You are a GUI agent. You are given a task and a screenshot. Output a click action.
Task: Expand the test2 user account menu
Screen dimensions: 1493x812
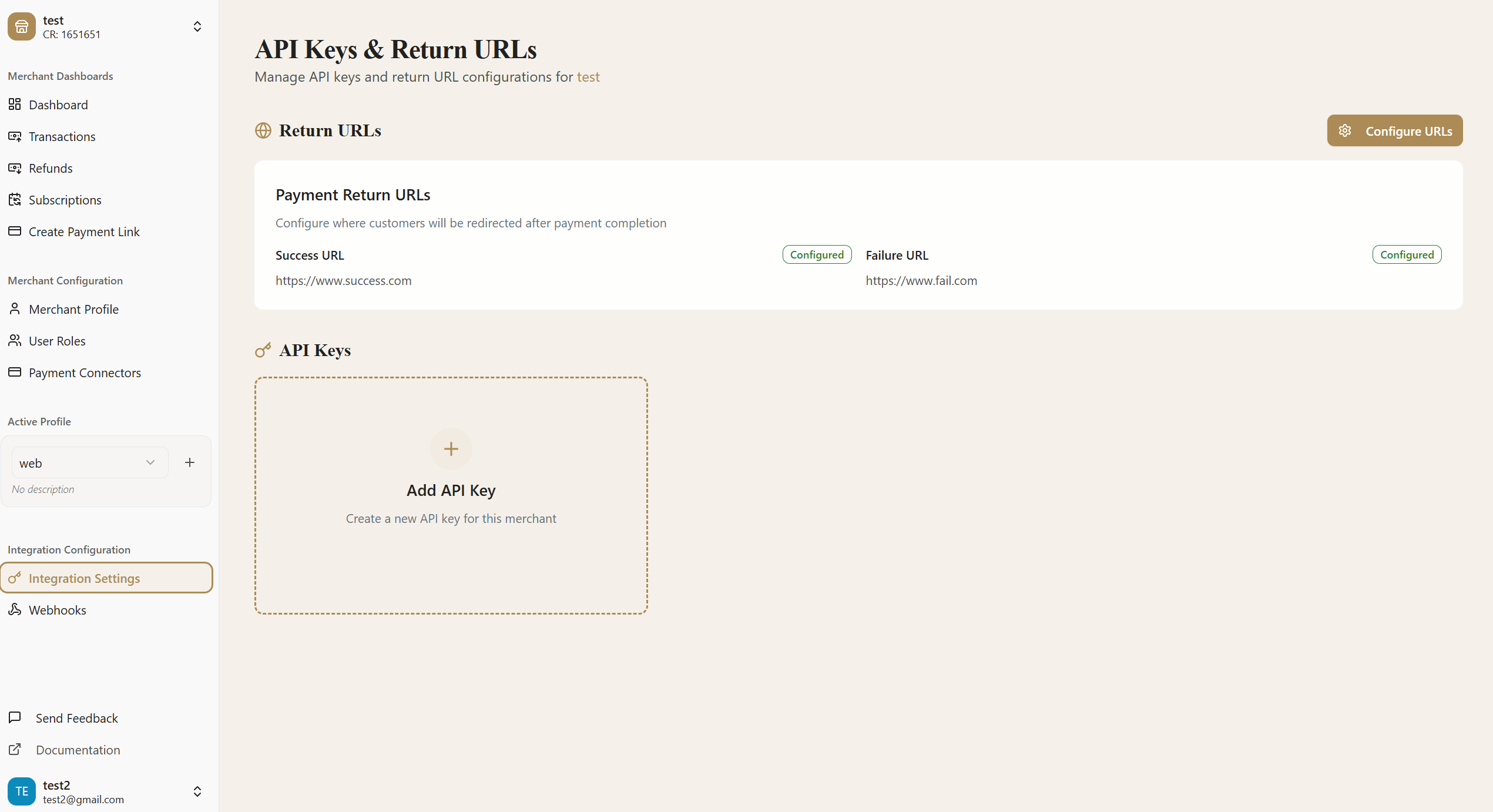click(x=197, y=791)
